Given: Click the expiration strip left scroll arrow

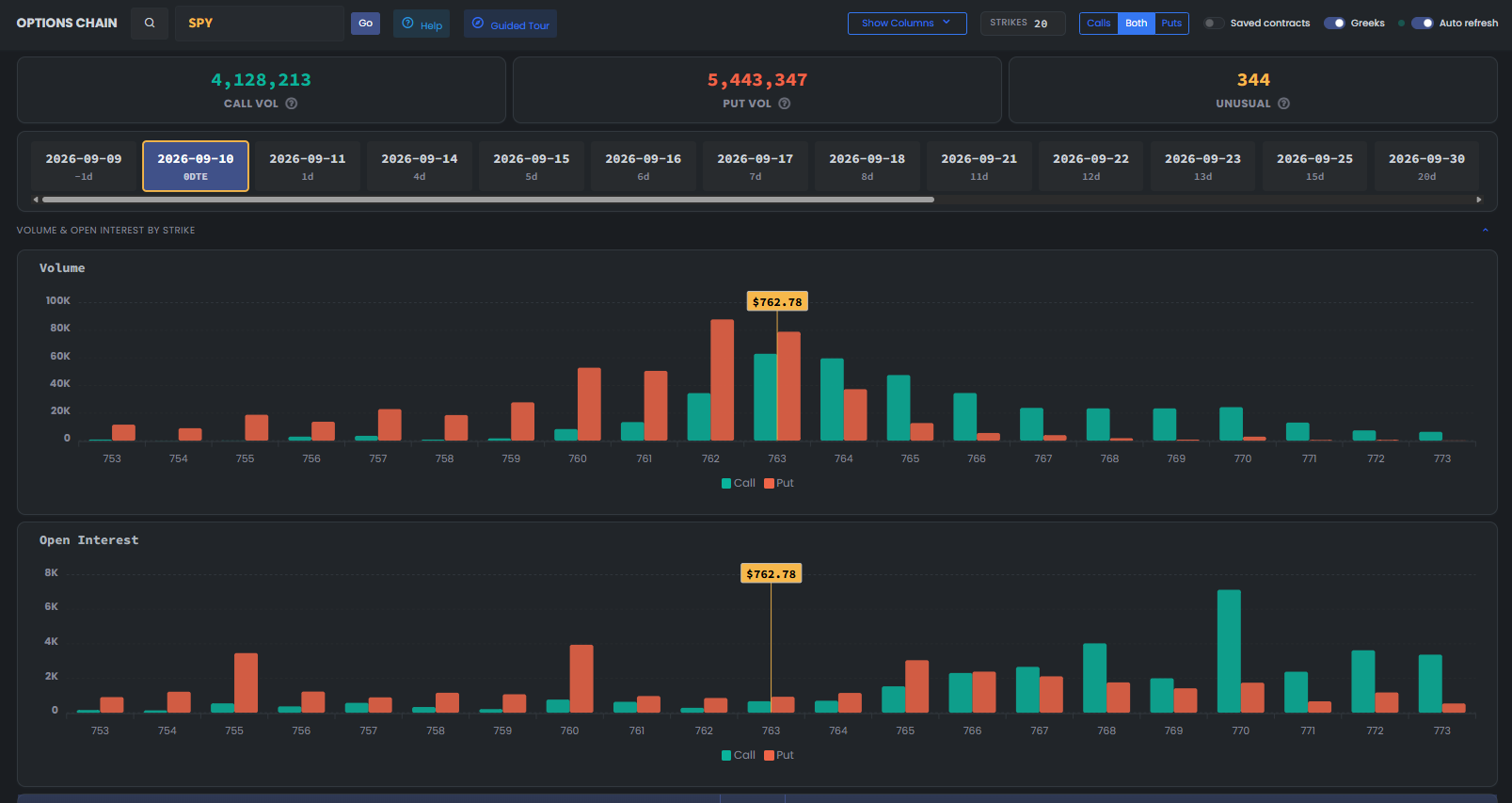Looking at the screenshot, I should tap(36, 200).
